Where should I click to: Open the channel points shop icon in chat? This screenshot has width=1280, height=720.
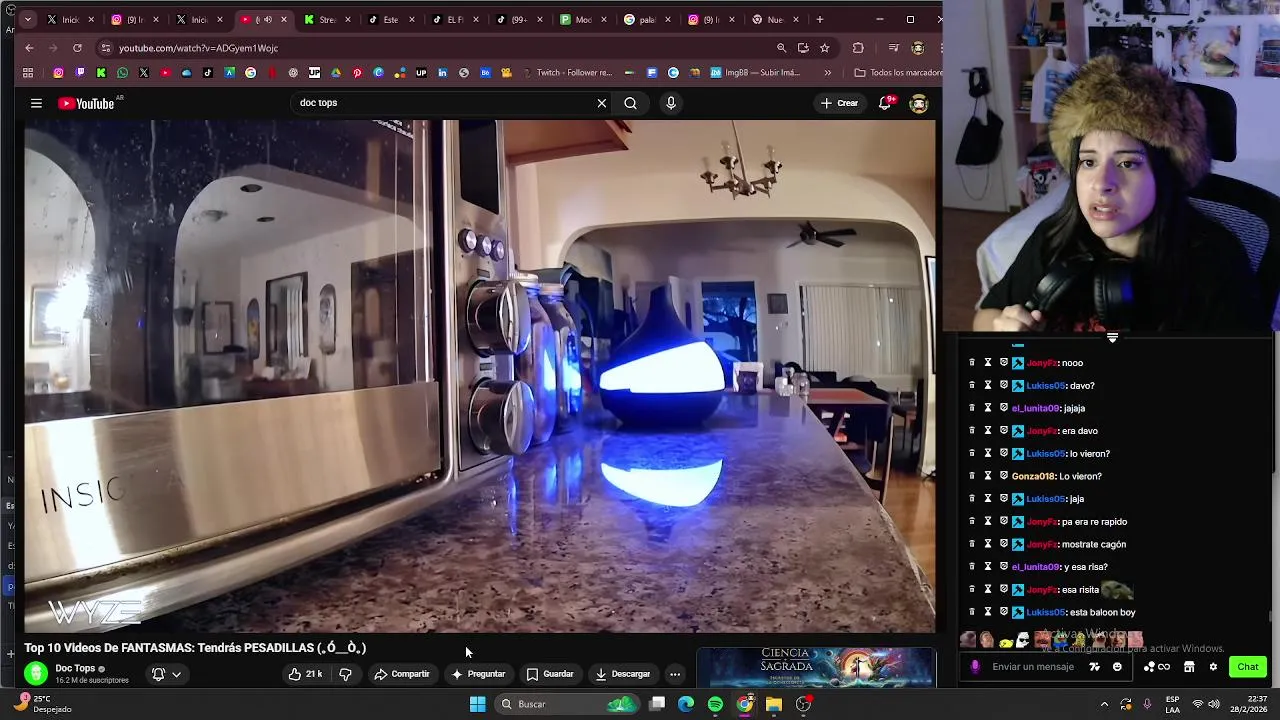1189,667
